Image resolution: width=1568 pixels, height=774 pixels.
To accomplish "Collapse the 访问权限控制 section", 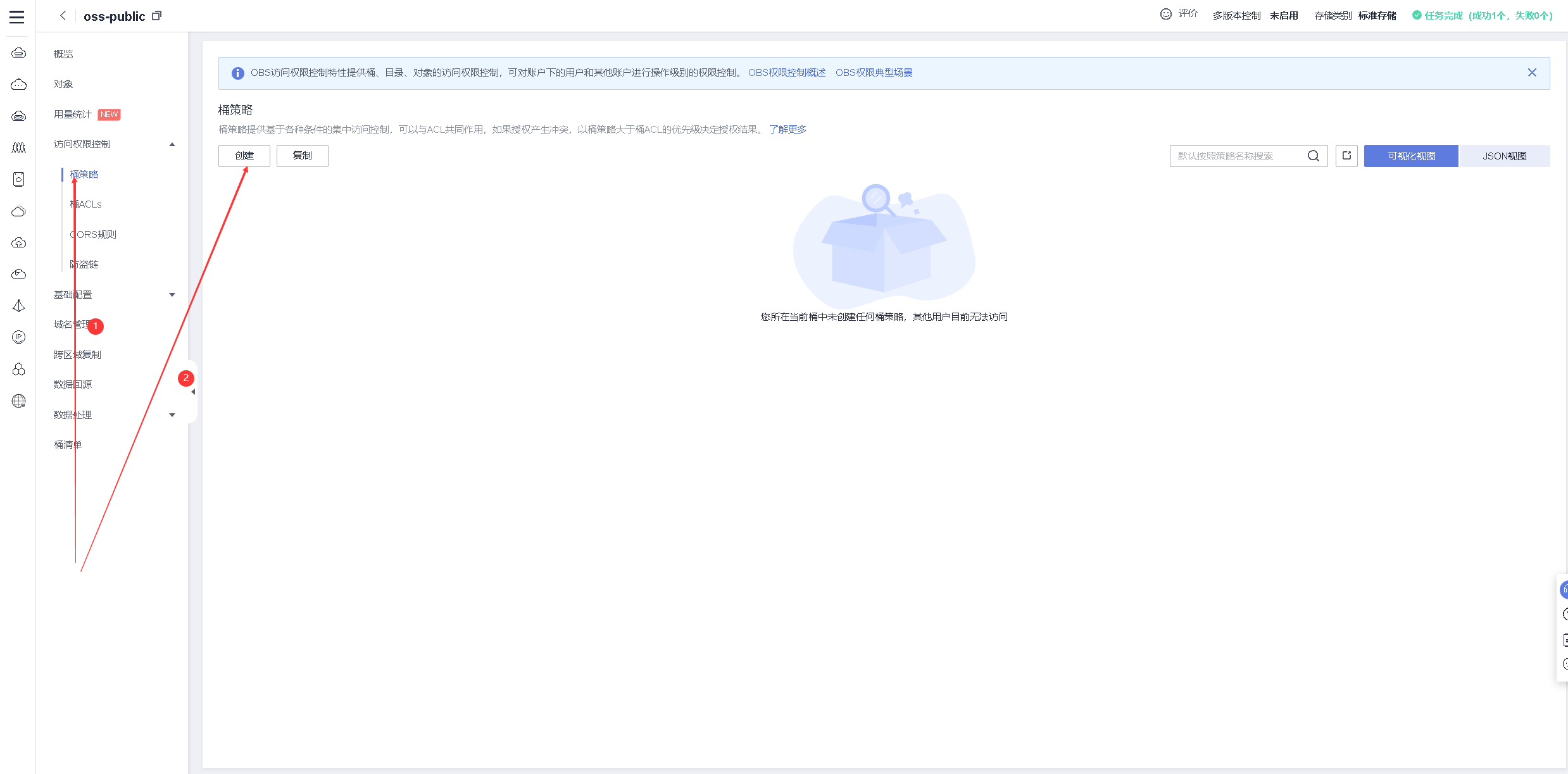I will [172, 144].
